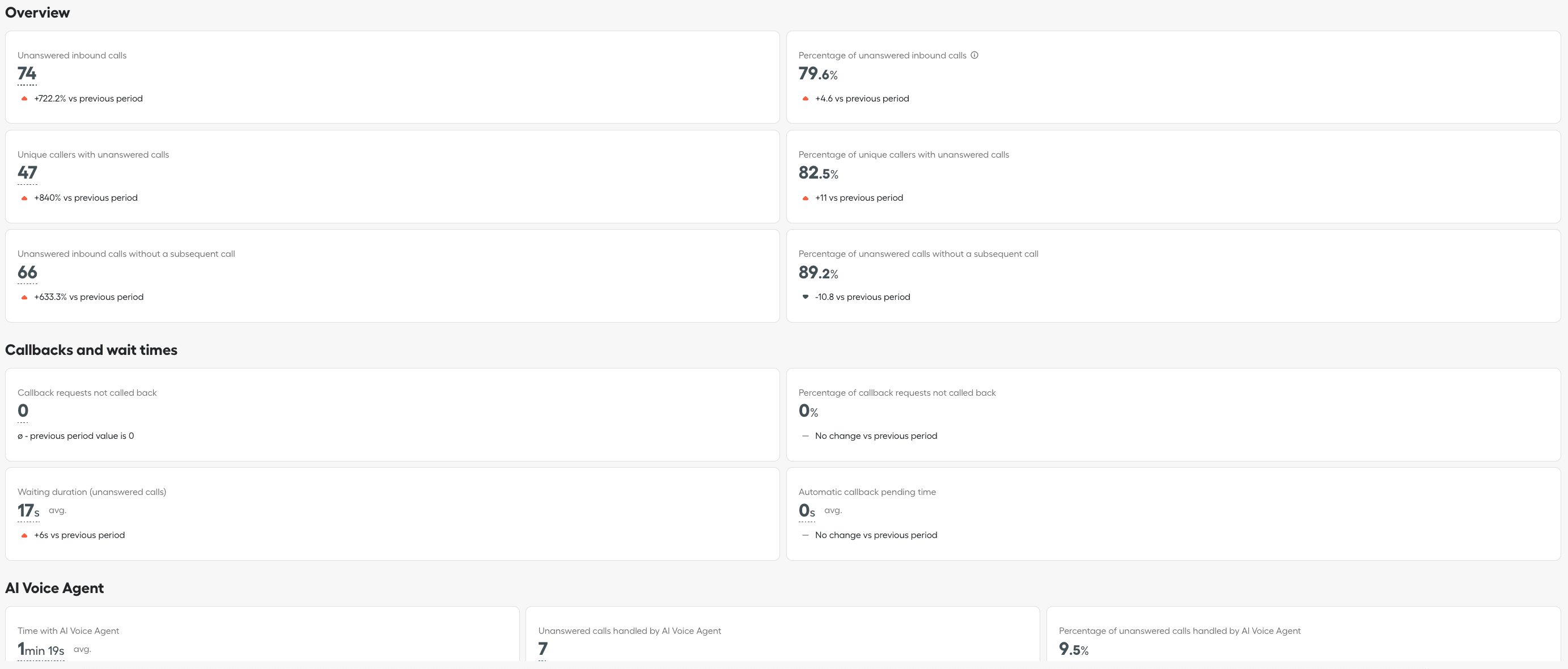The height and width of the screenshot is (669, 1568).
Task: Click the red up arrow next to +840%
Action: click(x=24, y=198)
